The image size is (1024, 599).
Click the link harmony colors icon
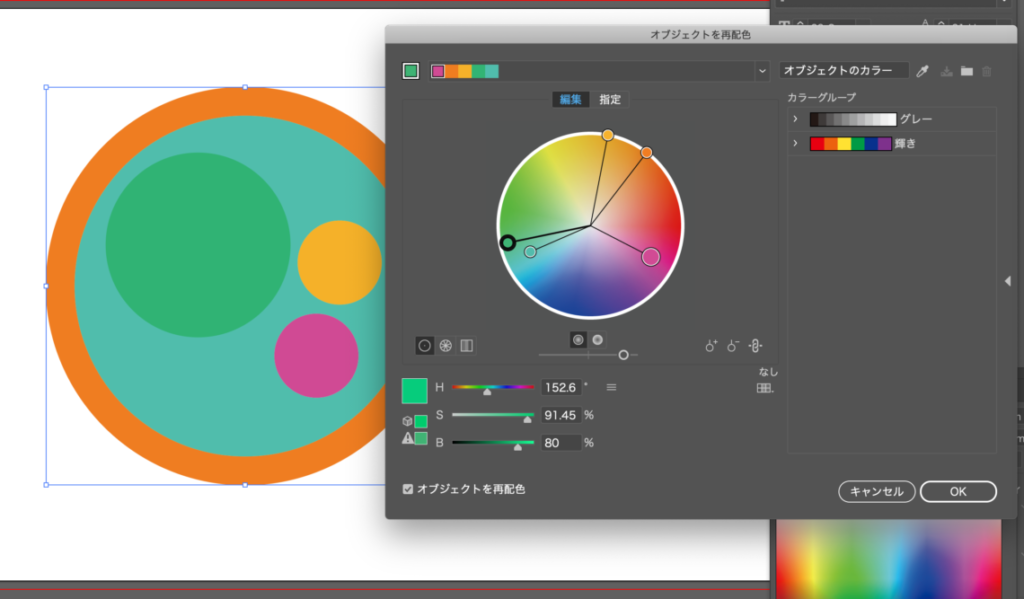pos(755,346)
